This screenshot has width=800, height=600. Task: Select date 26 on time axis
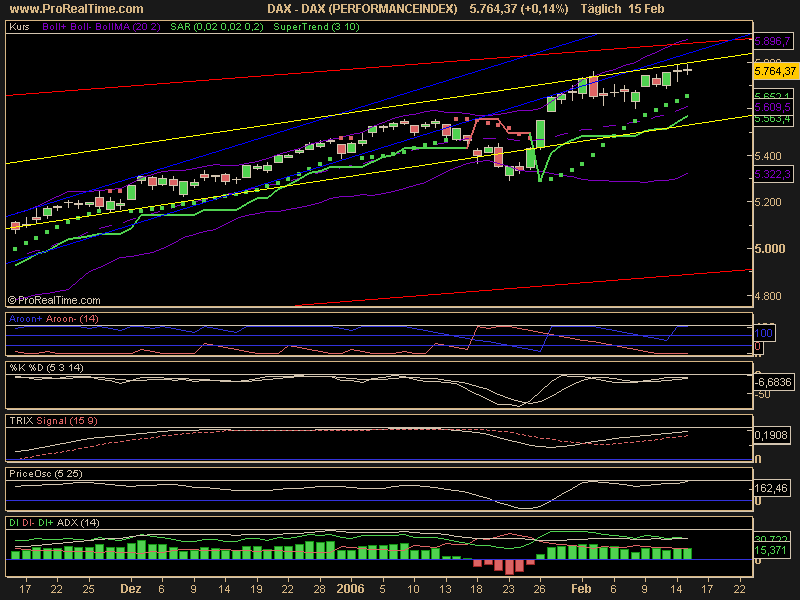coord(540,589)
